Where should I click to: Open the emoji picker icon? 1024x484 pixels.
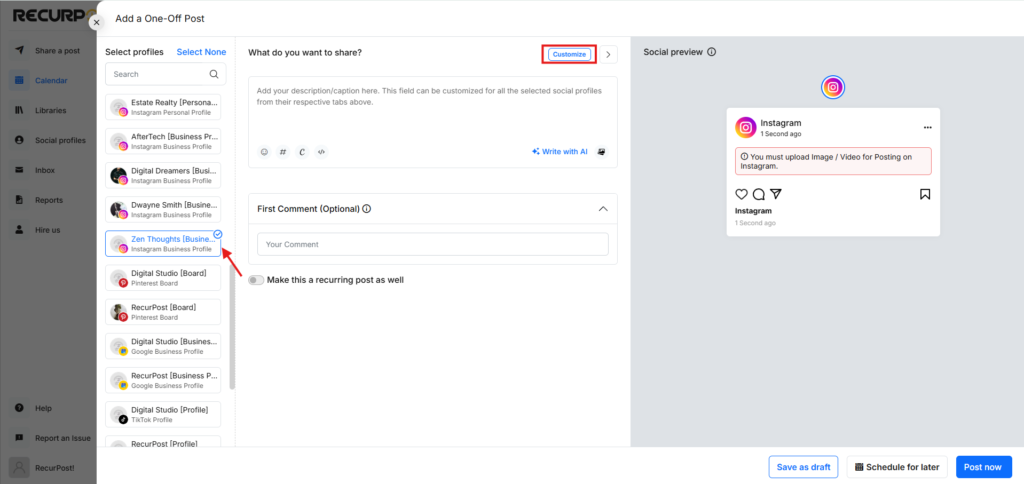[264, 152]
